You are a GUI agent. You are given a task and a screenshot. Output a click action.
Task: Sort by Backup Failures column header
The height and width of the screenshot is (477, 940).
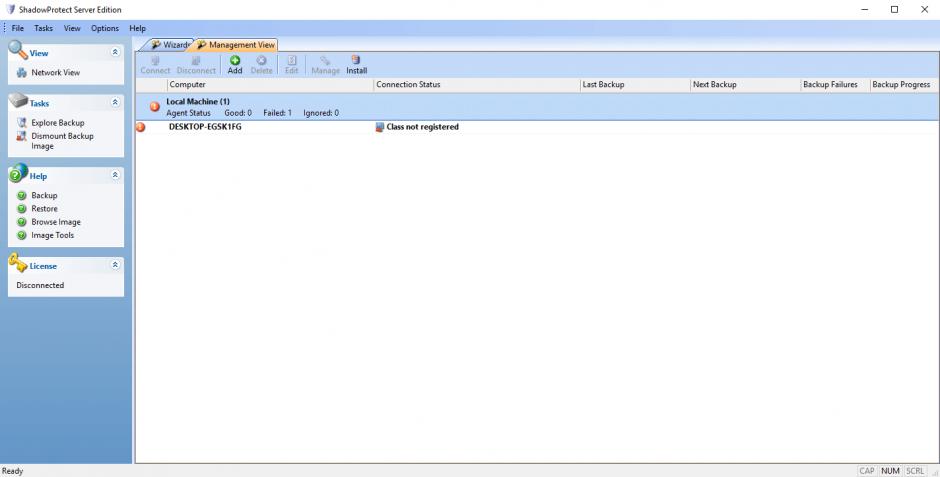click(835, 84)
